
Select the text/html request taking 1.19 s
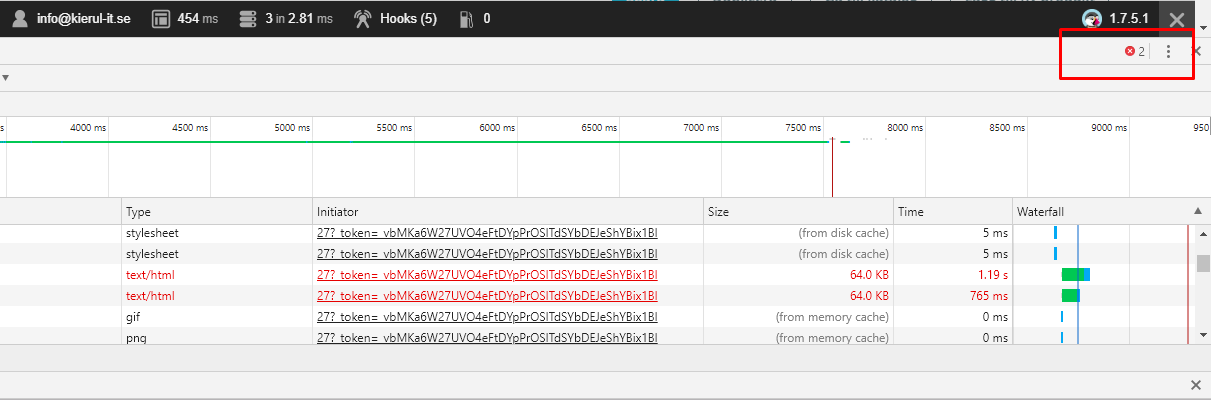597,275
